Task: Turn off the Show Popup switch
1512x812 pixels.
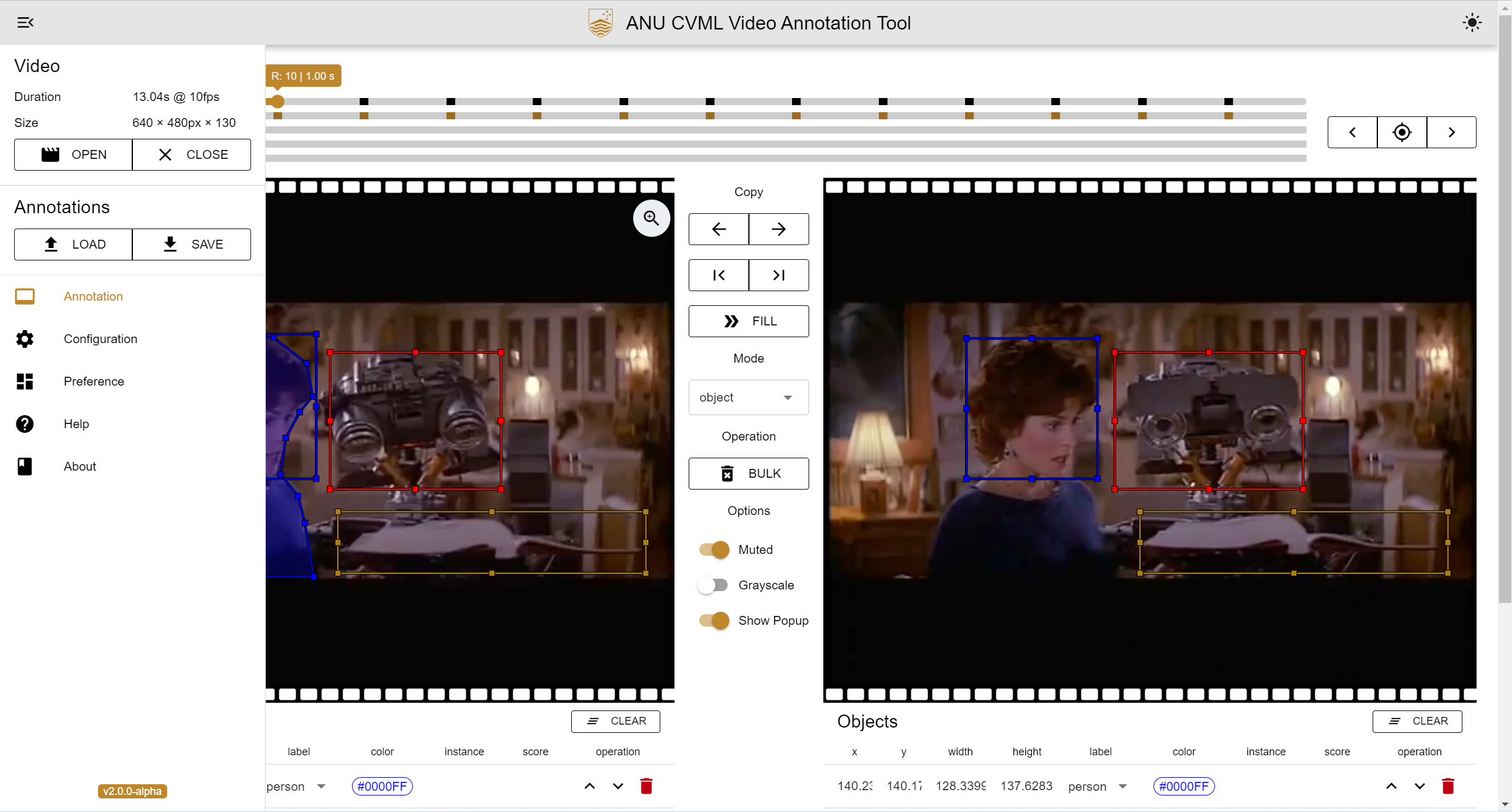Action: [x=714, y=621]
